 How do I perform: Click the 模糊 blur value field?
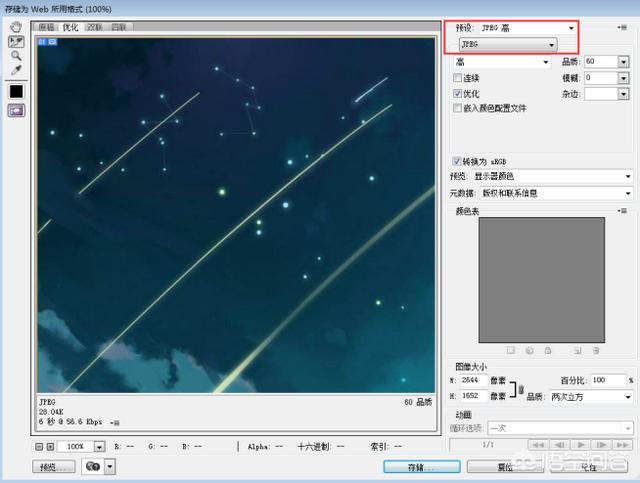click(x=601, y=78)
